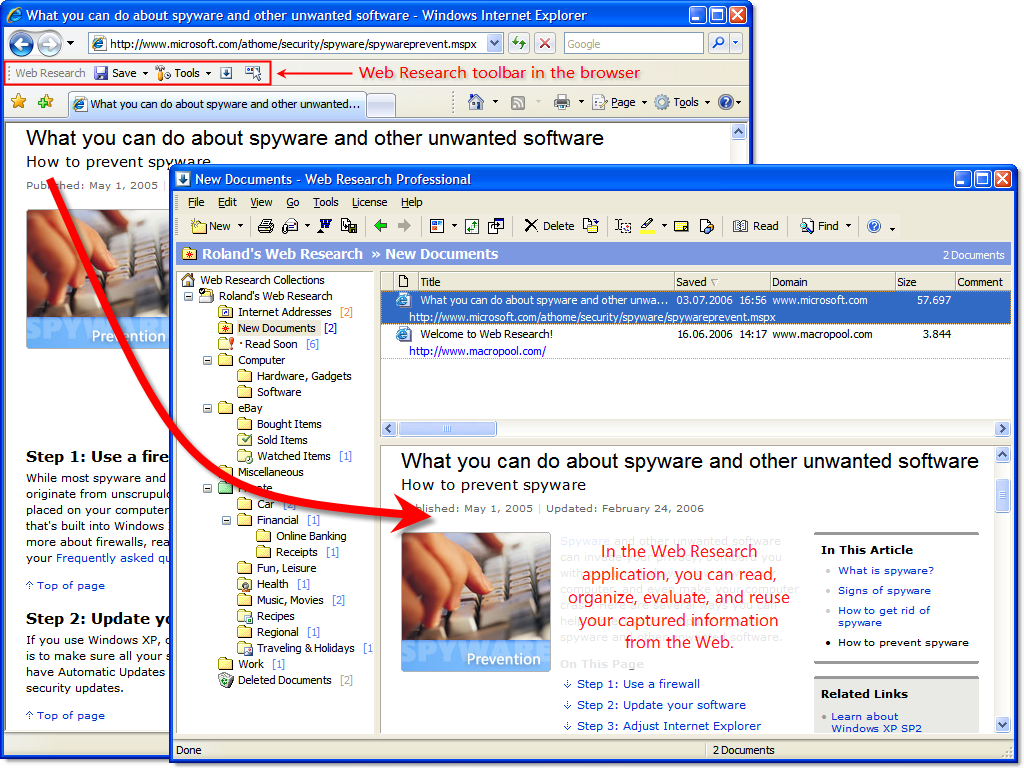Select the Hardware, Gadgets folder
Screen dimensions: 1024x768
coord(304,376)
